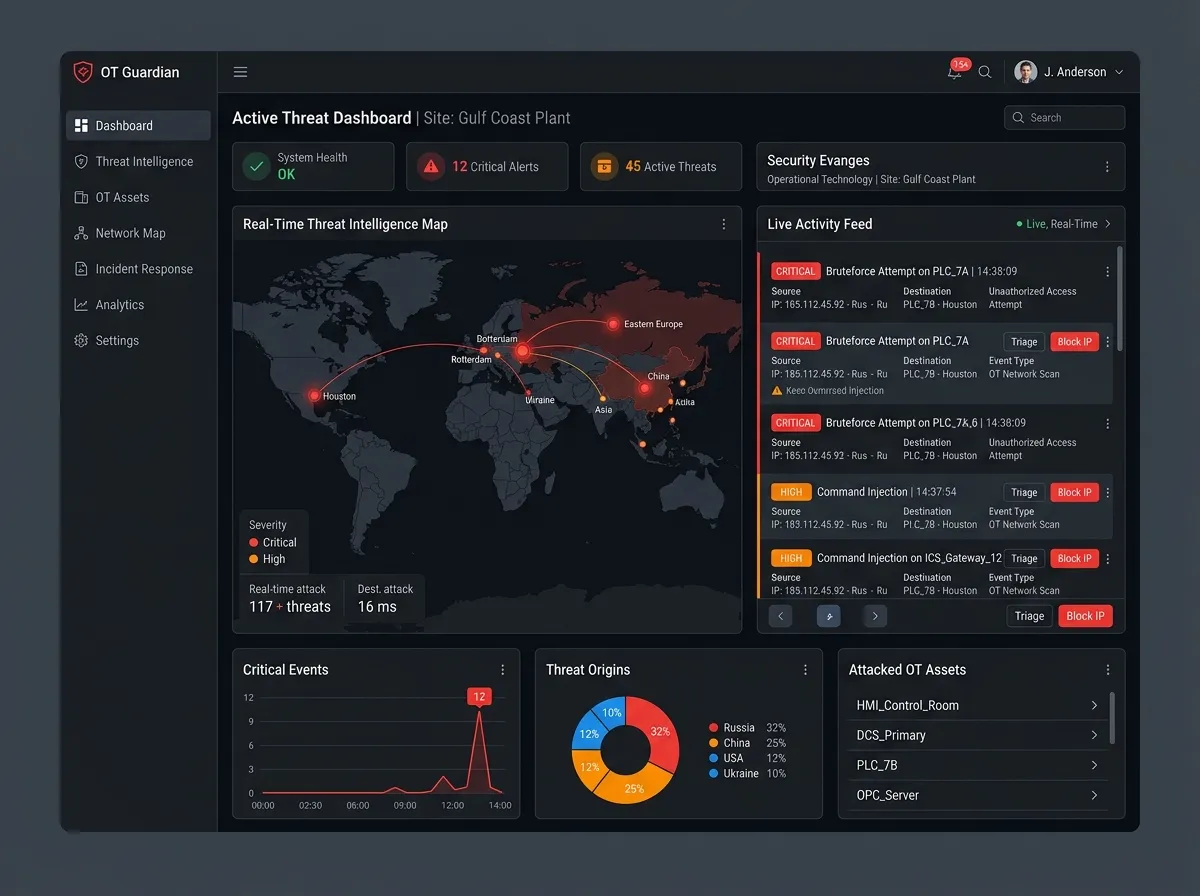Screen dimensions: 1200x896
Task: Toggle the hamburger sidebar menu icon
Action: click(240, 72)
